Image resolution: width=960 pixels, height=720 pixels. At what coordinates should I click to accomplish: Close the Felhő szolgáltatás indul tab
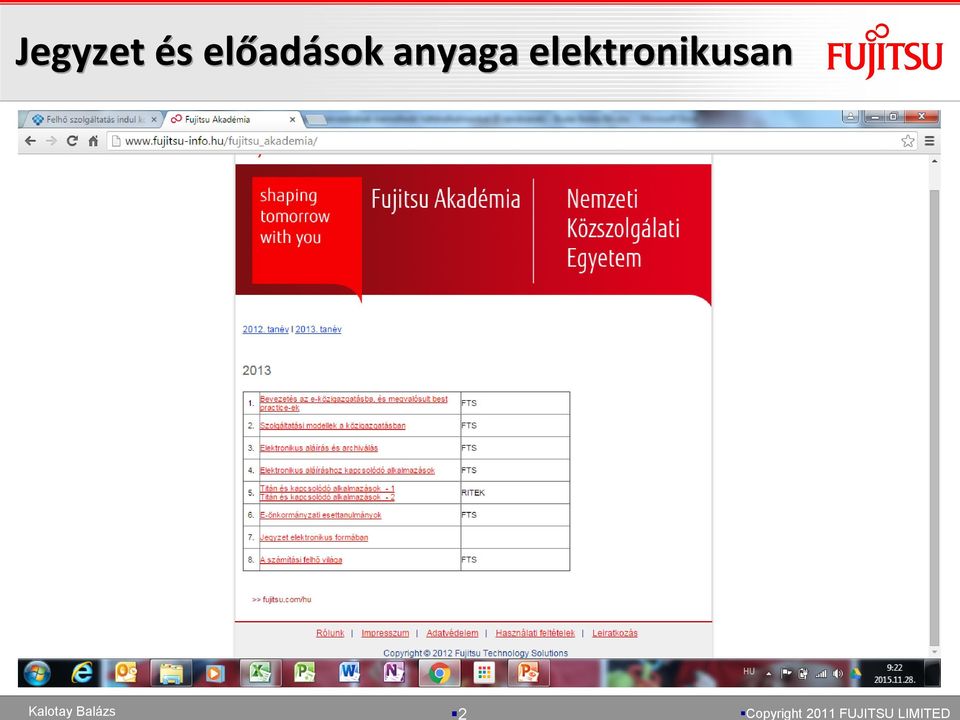(154, 119)
